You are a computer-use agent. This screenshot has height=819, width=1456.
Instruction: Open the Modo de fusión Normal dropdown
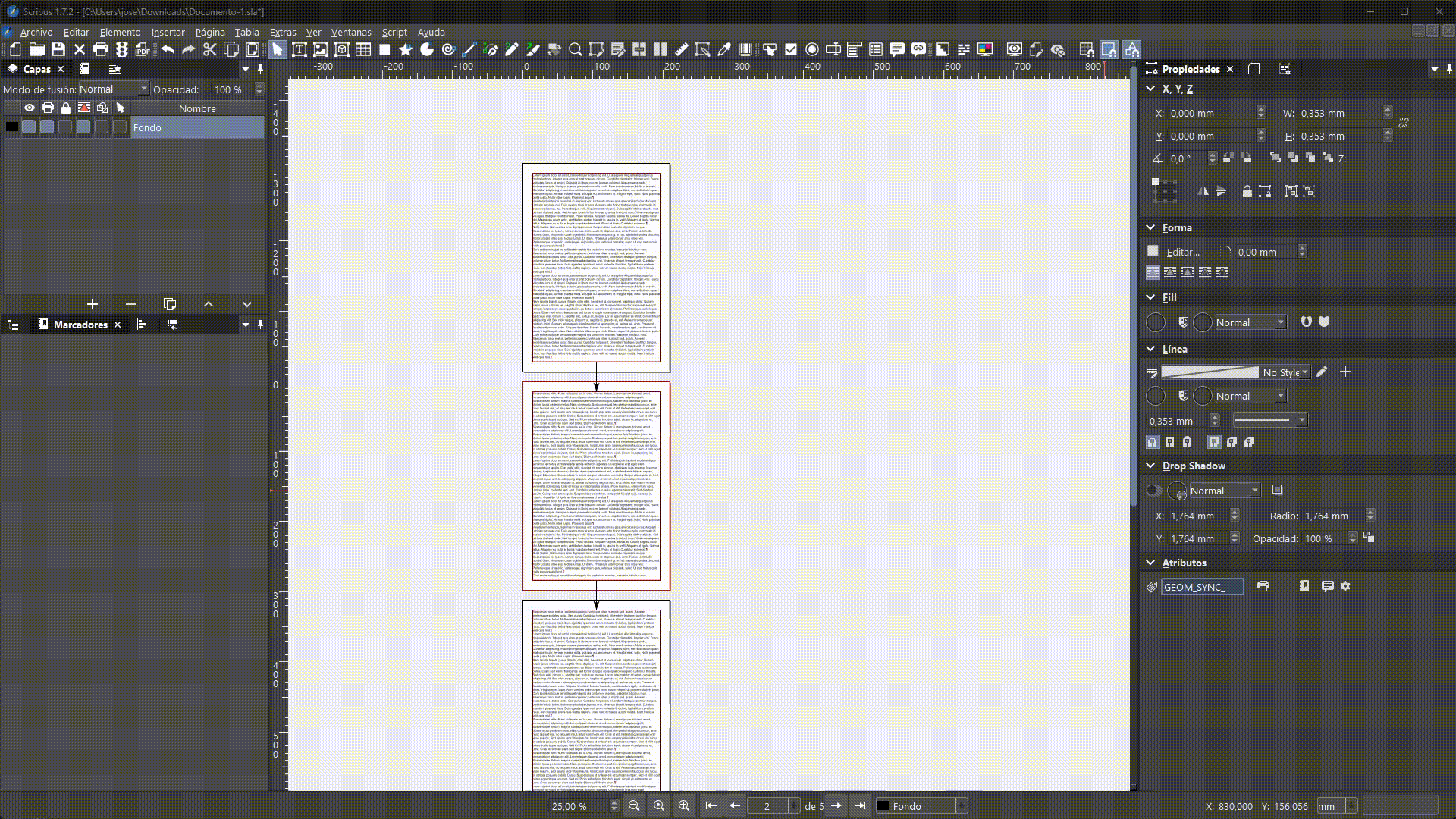[114, 89]
